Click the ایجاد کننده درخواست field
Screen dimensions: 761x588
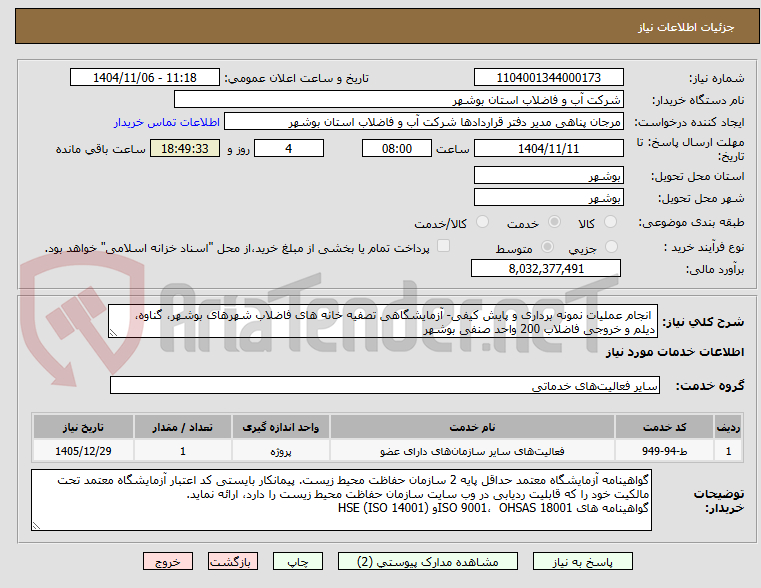(424, 122)
